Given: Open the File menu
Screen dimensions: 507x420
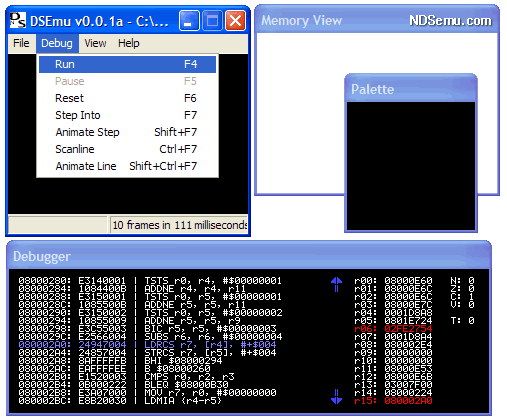Looking at the screenshot, I should point(21,43).
